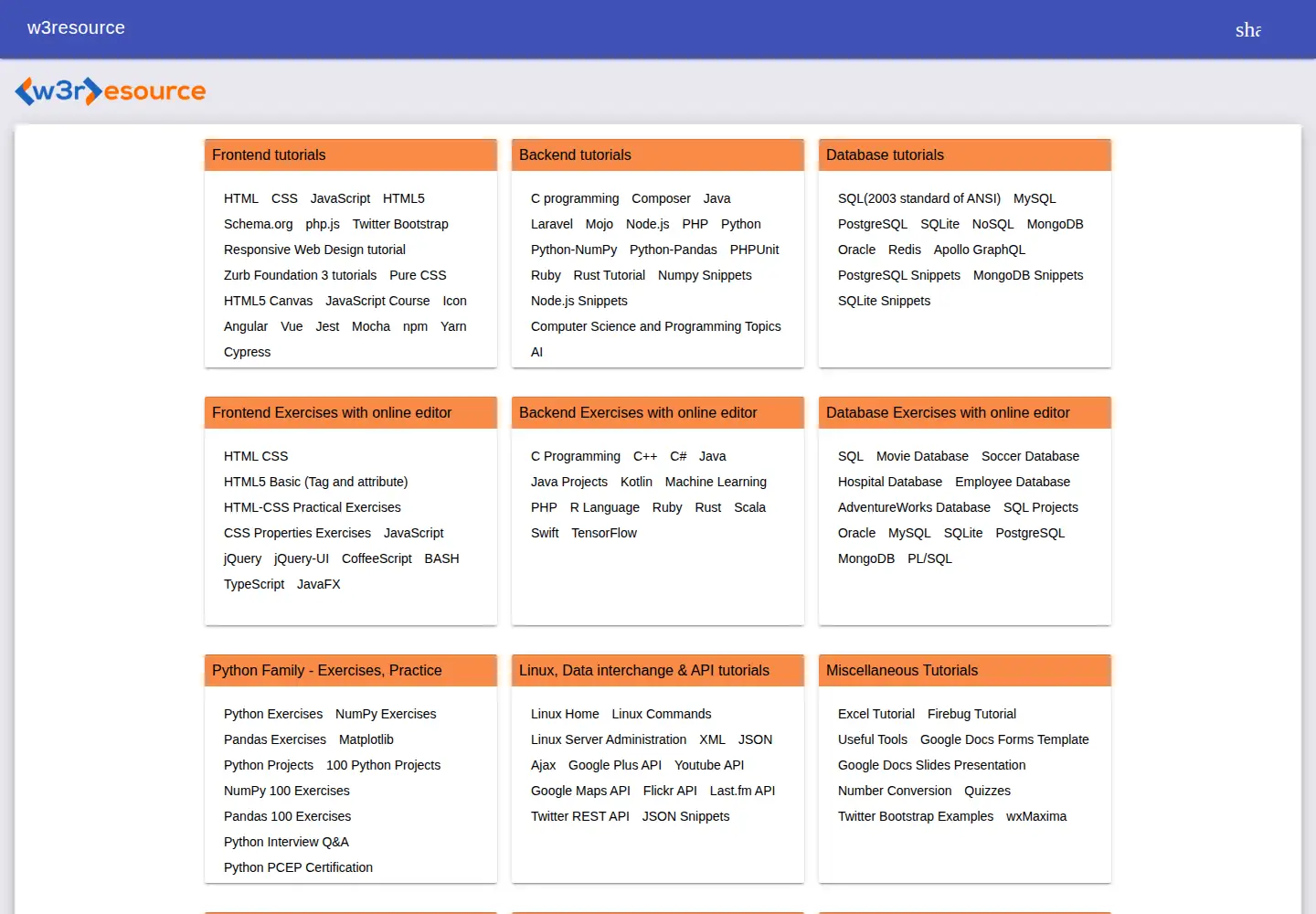The image size is (1316, 914).
Task: Click the Python-Pandas link
Action: [x=674, y=250]
